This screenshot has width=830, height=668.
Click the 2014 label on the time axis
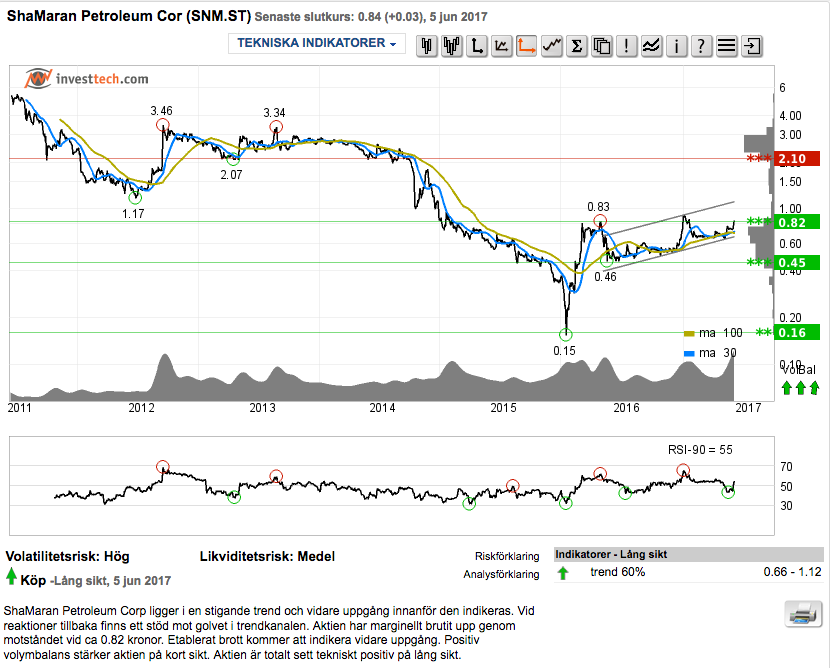point(382,408)
